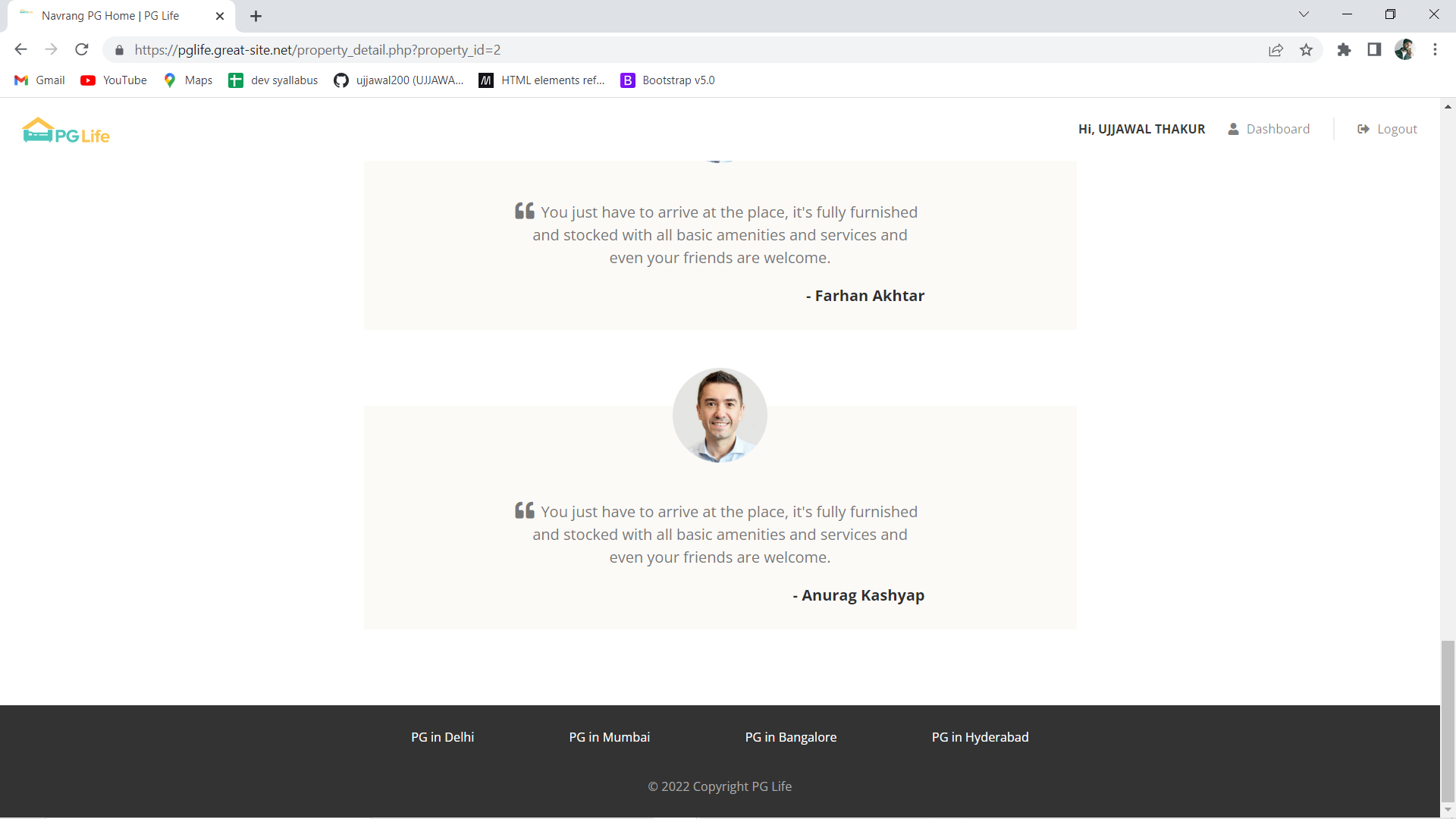Screen dimensions: 1456x819
Task: Open the browser extensions puzzle icon
Action: coord(1344,50)
